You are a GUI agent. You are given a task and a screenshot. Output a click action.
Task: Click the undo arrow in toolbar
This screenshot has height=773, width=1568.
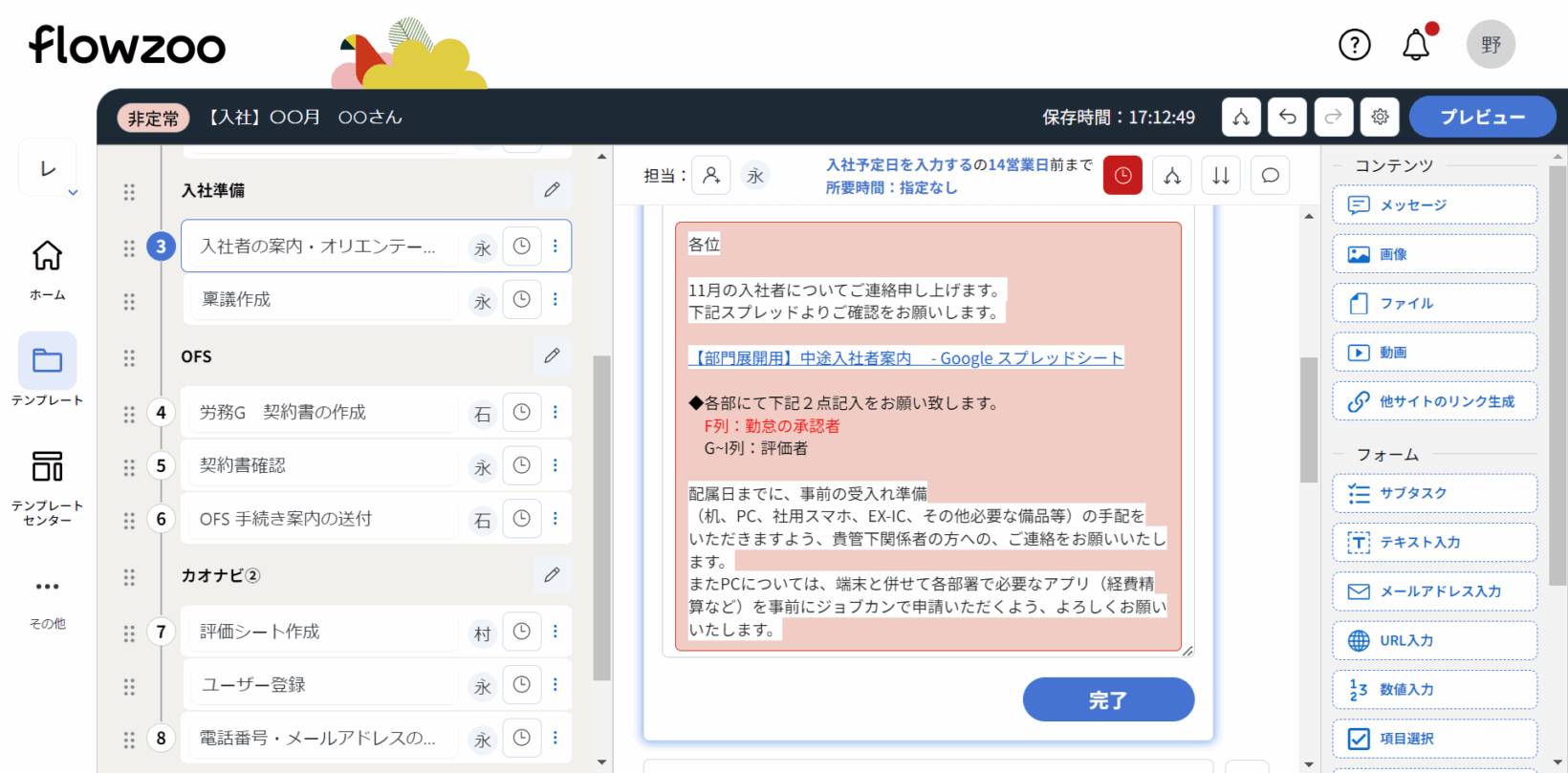(1287, 118)
